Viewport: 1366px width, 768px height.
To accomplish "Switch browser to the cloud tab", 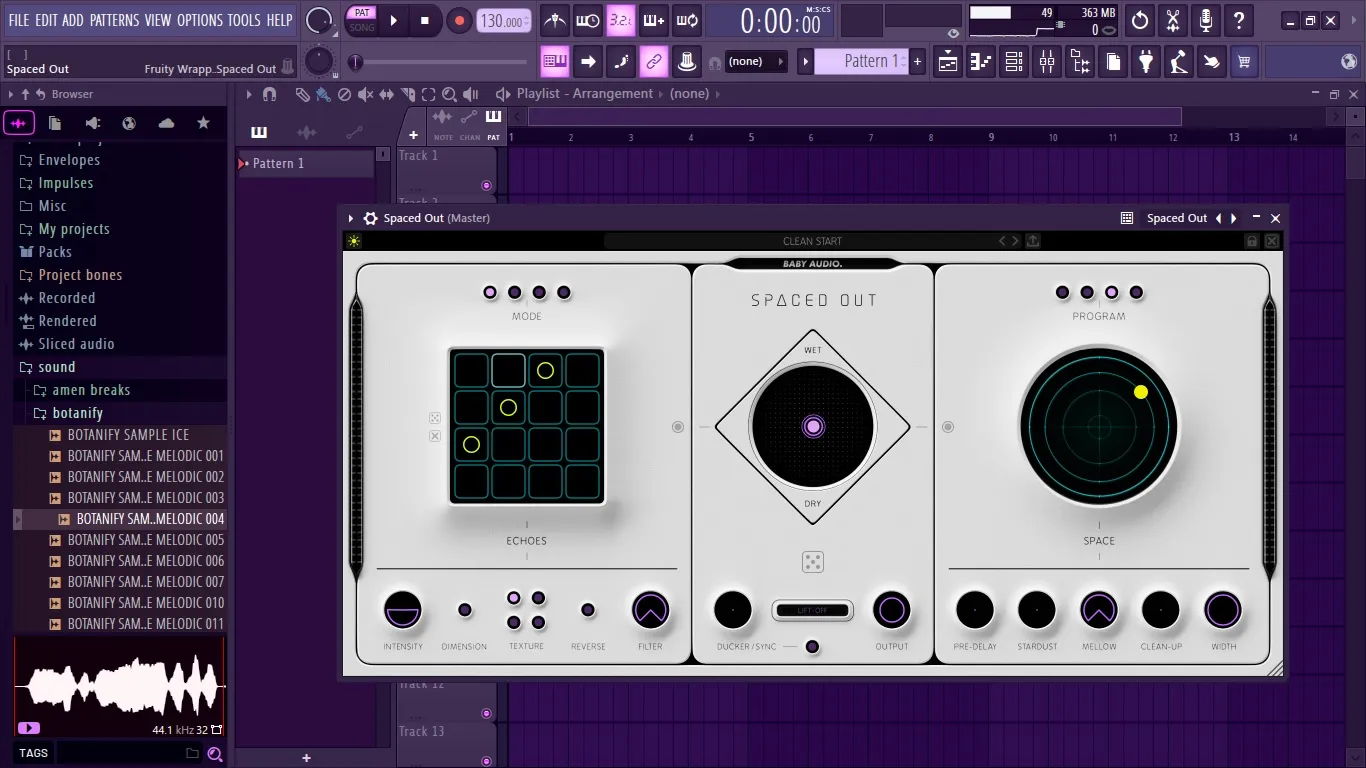I will tap(166, 123).
